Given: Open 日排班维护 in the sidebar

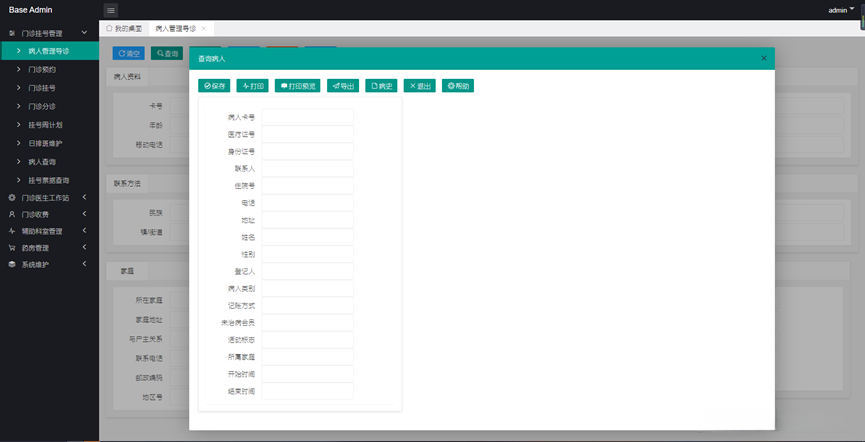Looking at the screenshot, I should click(50, 143).
